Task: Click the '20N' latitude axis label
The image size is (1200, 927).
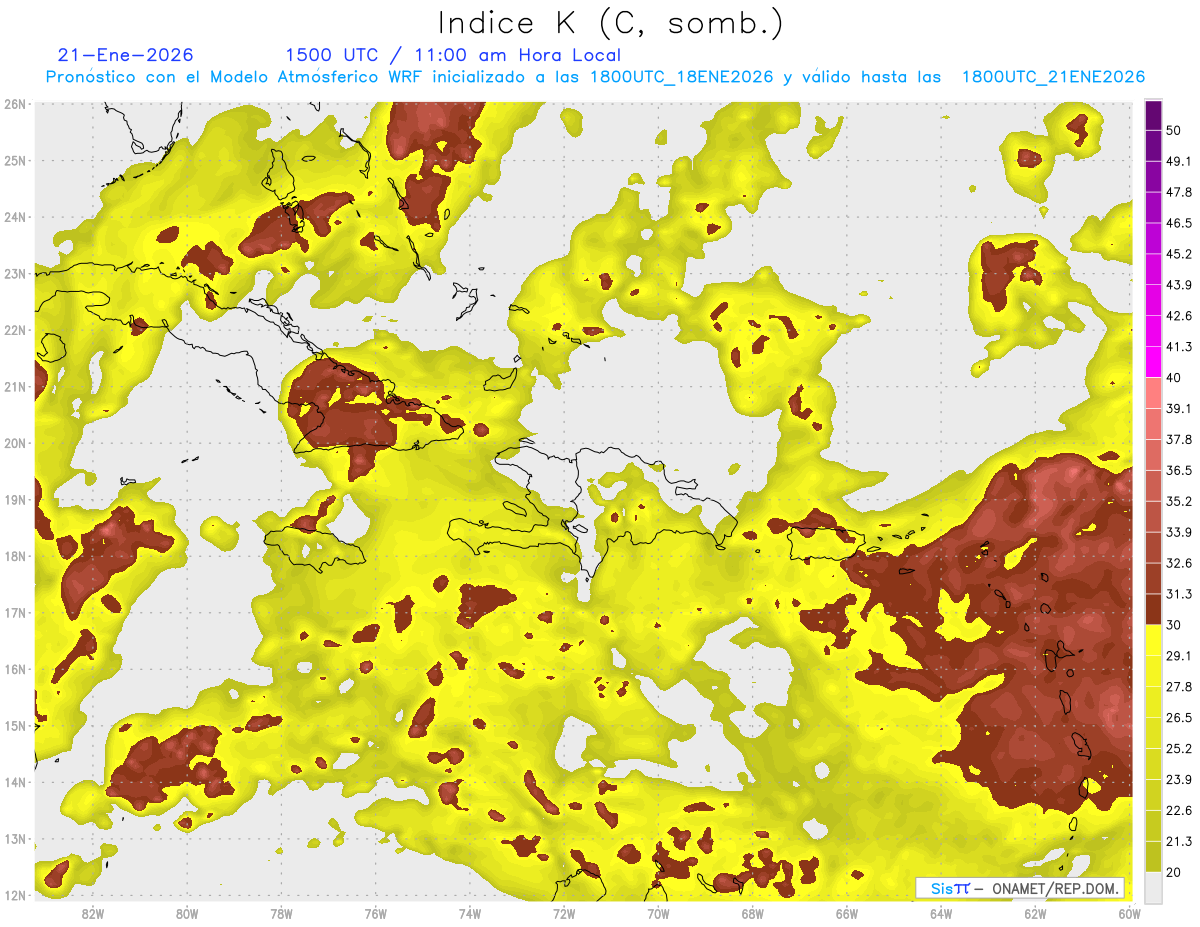Action: [15, 443]
